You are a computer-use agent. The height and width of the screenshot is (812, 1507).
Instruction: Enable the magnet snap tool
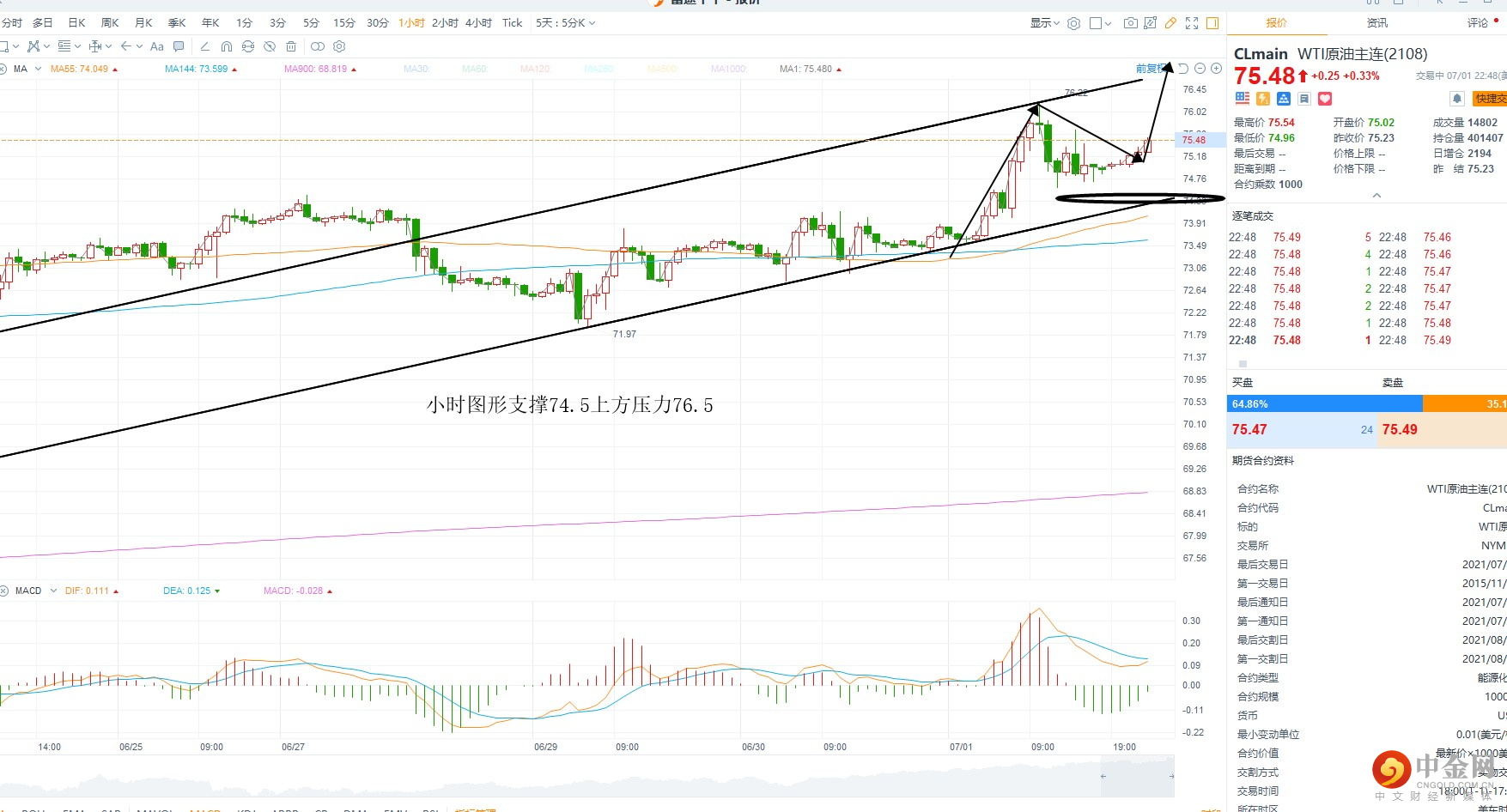point(227,46)
